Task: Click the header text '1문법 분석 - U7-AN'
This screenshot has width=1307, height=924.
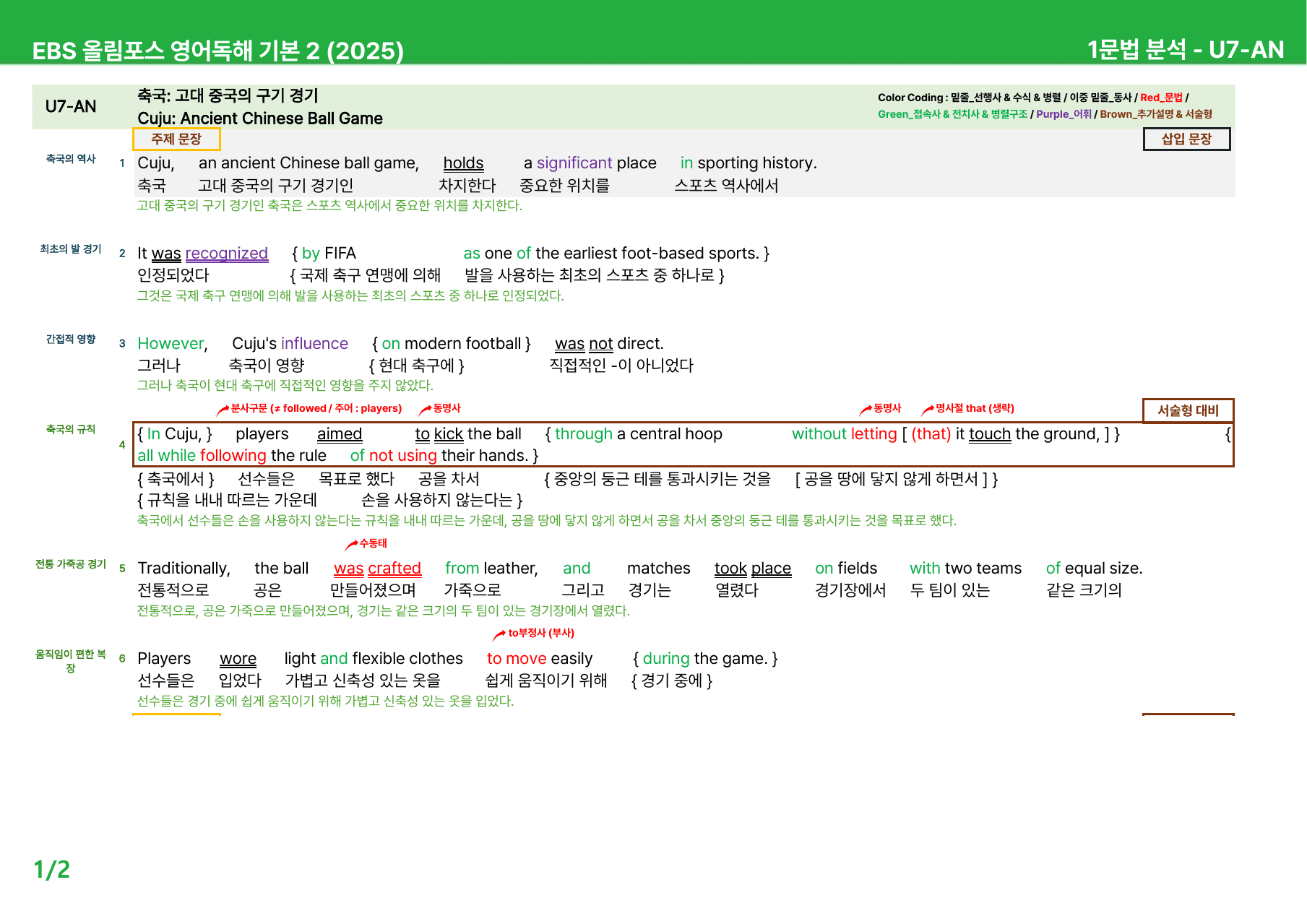Action: point(1186,49)
